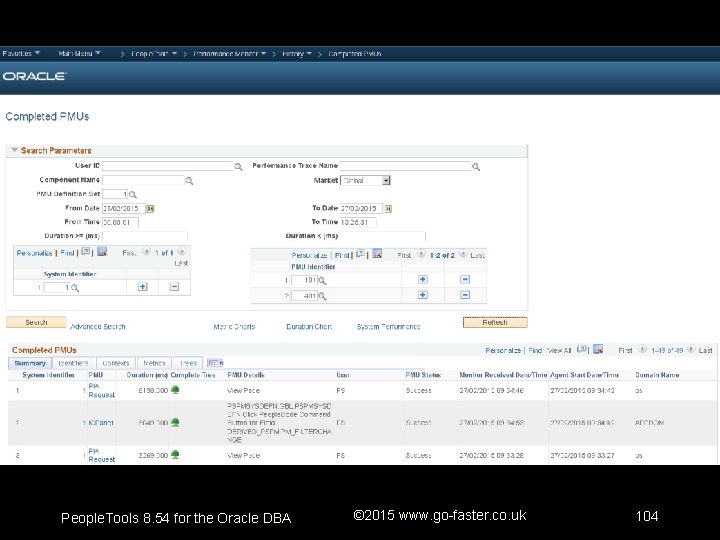Click the Duration (ms) column header
The width and height of the screenshot is (720, 540).
tap(147, 375)
